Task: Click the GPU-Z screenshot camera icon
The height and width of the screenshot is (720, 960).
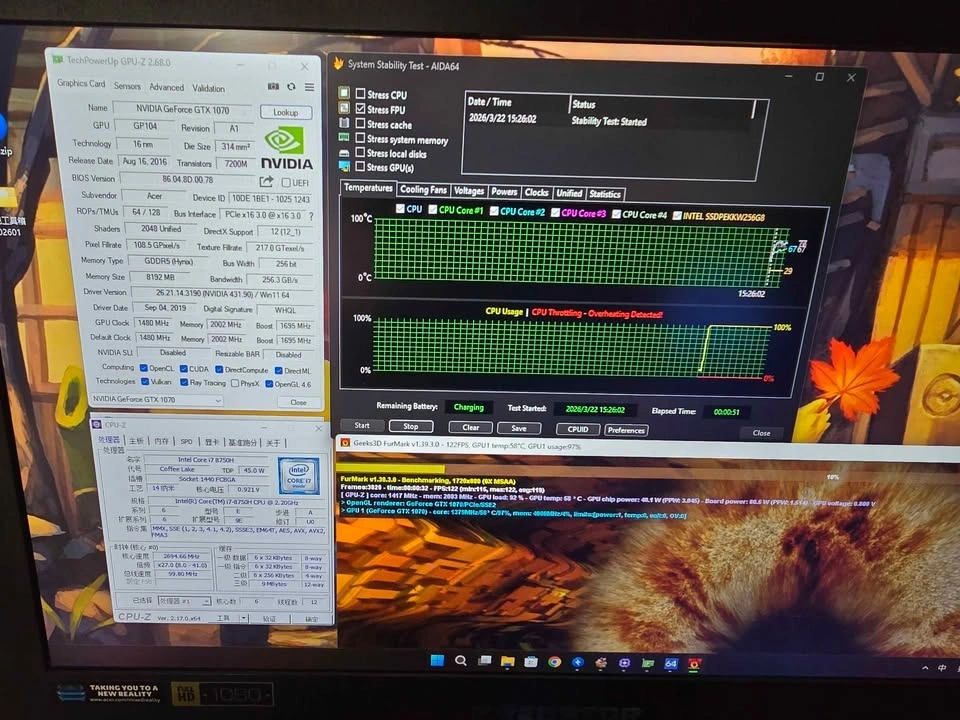Action: [274, 87]
